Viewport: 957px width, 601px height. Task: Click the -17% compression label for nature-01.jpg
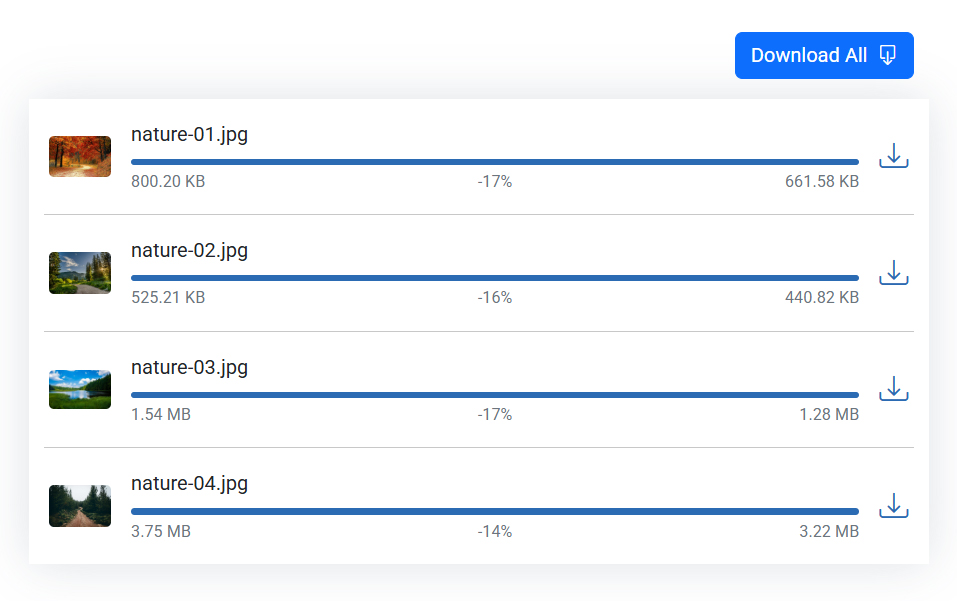494,181
